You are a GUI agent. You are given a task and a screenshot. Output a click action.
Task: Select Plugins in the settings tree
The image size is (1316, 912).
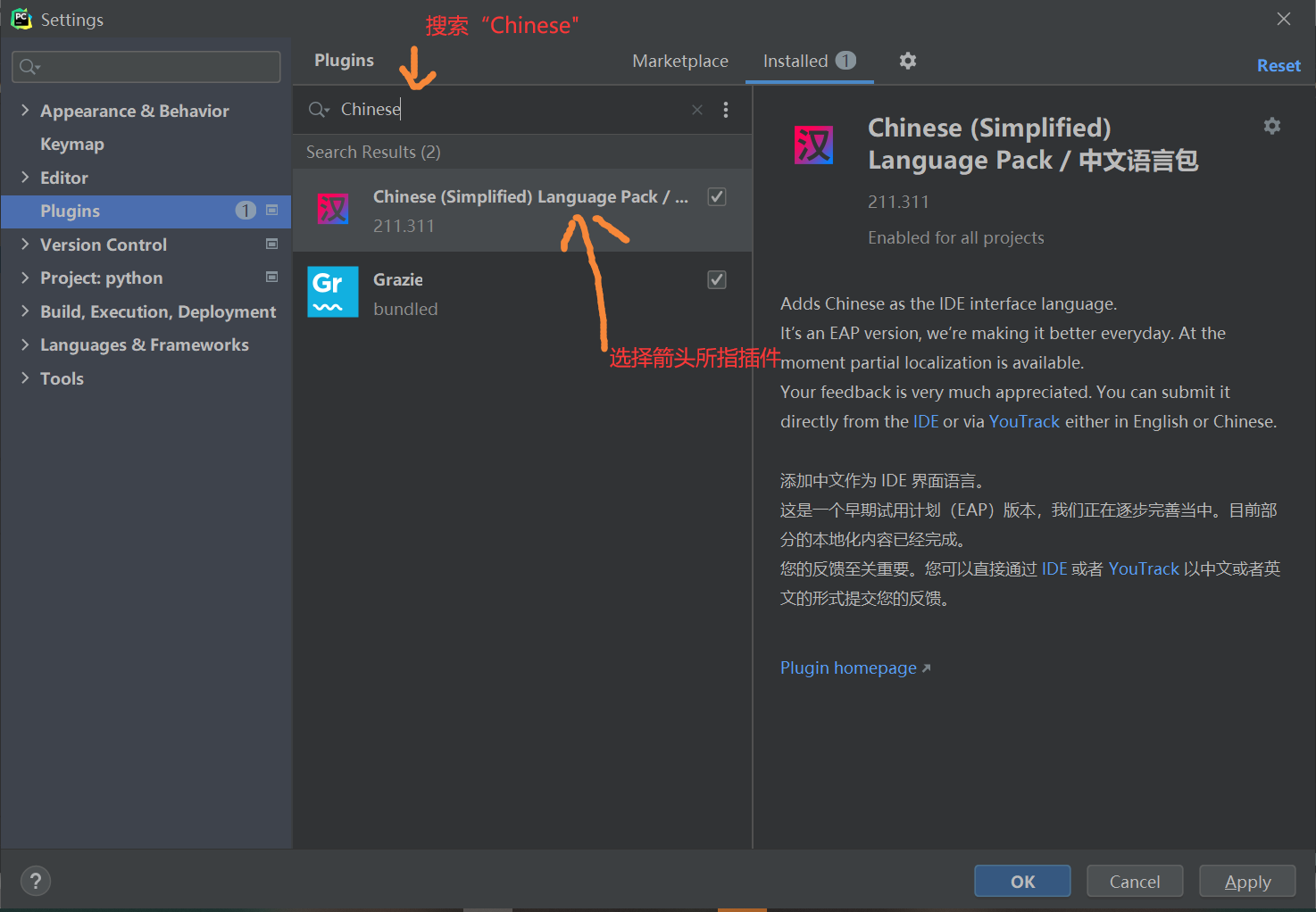tap(146, 211)
